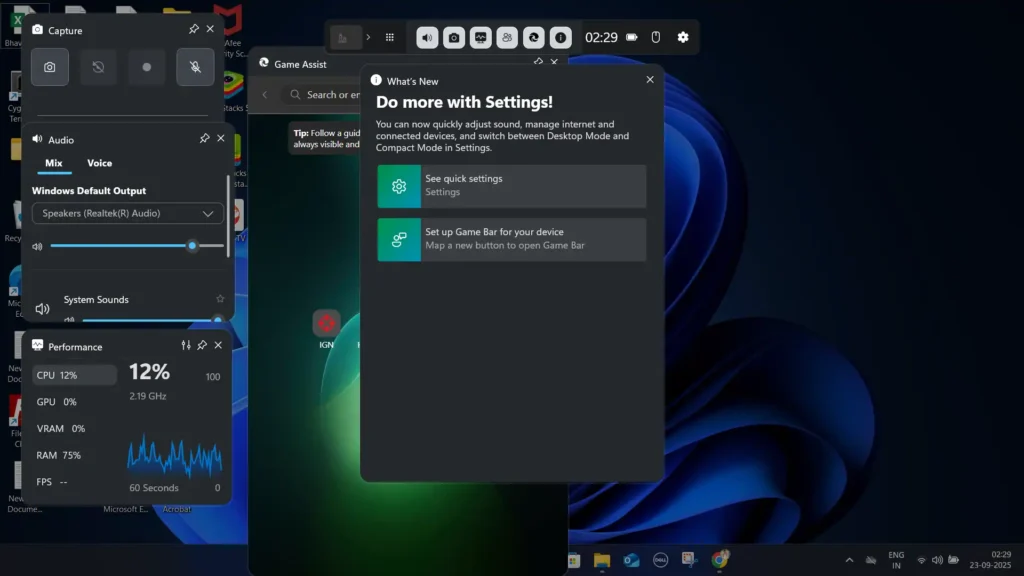The width and height of the screenshot is (1024, 576).
Task: Click the taskbar Wi-Fi icon
Action: tap(921, 560)
